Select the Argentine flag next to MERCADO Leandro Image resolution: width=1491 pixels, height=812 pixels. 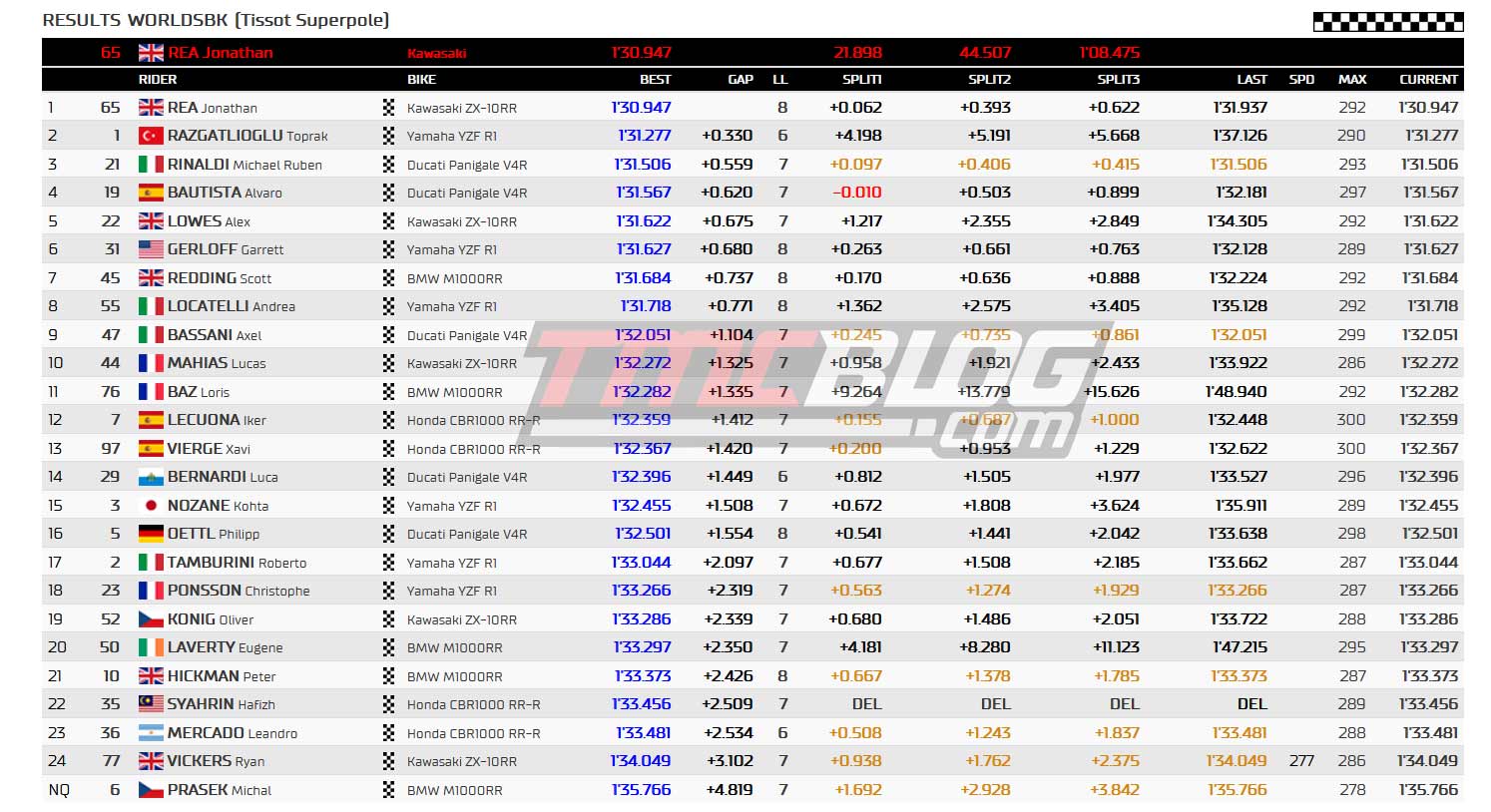[x=151, y=732]
